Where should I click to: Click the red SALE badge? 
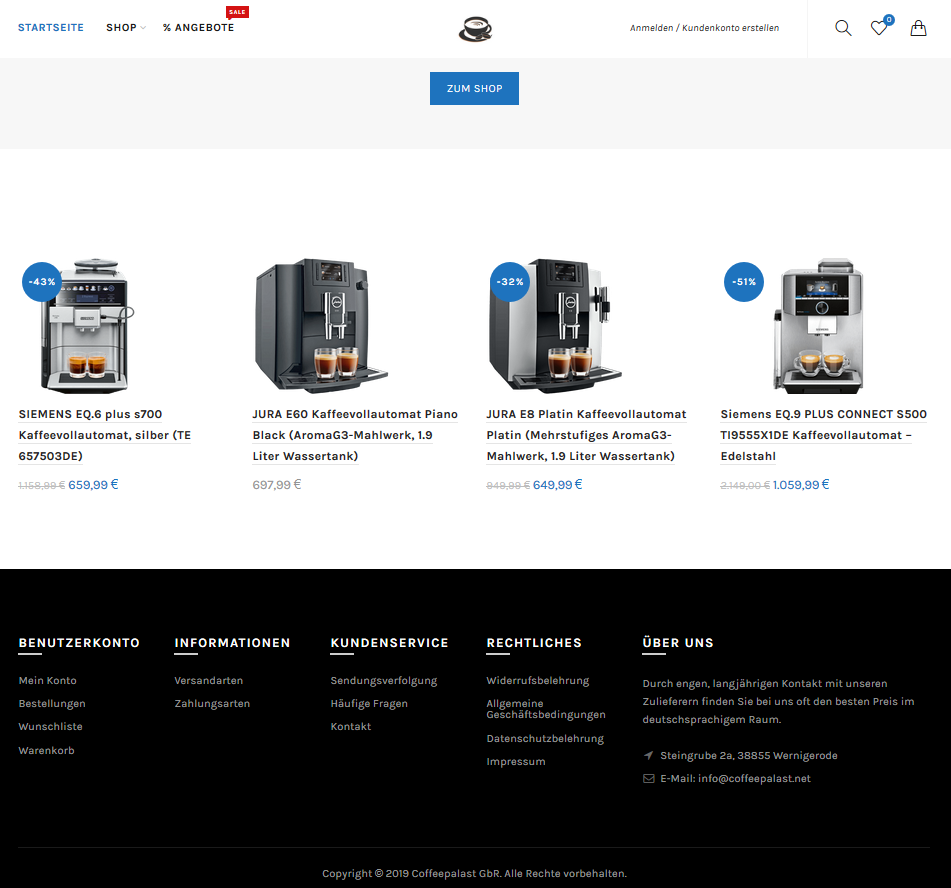pos(237,12)
